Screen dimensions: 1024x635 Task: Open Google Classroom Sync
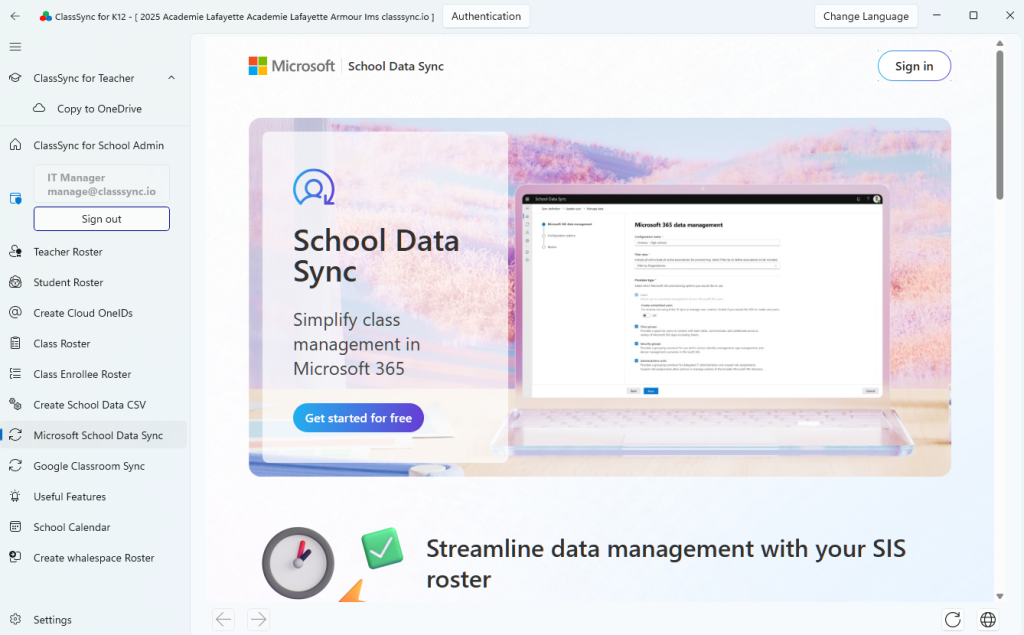89,466
